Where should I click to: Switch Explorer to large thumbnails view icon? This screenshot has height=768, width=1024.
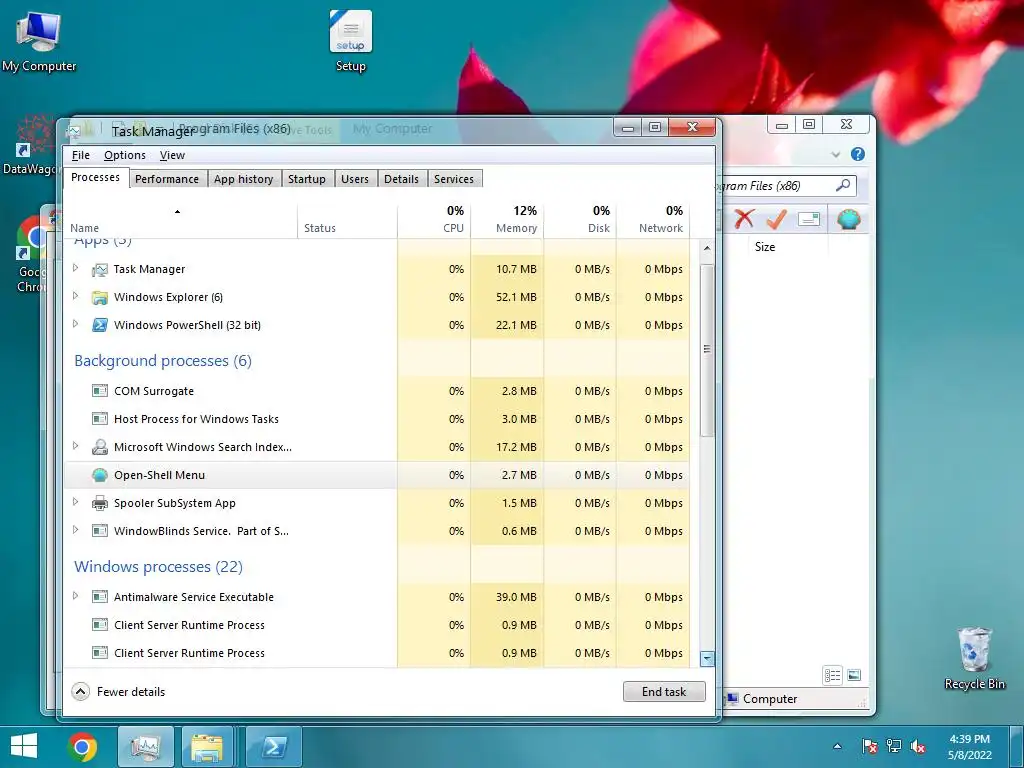click(x=854, y=675)
